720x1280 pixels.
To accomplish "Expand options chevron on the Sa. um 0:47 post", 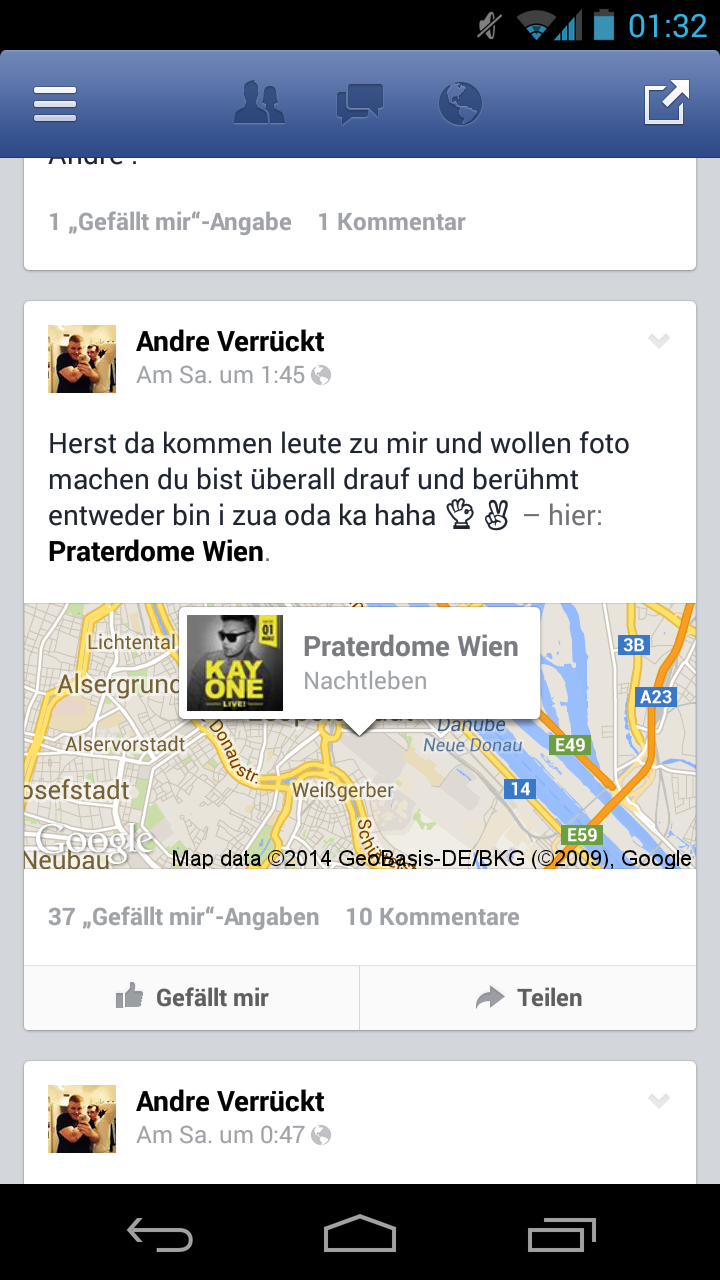I will pyautogui.click(x=658, y=1101).
